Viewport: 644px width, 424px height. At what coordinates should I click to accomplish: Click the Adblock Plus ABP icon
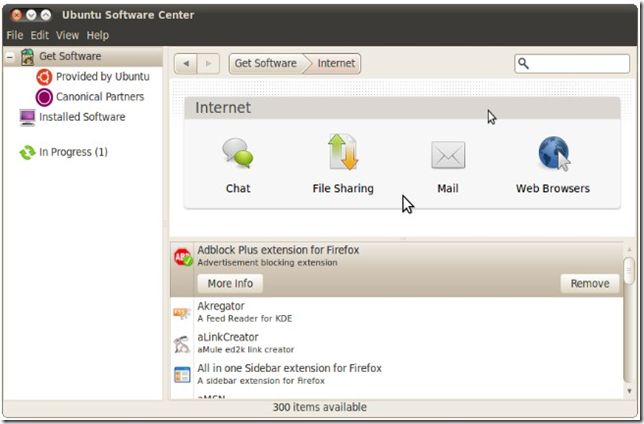pos(182,257)
